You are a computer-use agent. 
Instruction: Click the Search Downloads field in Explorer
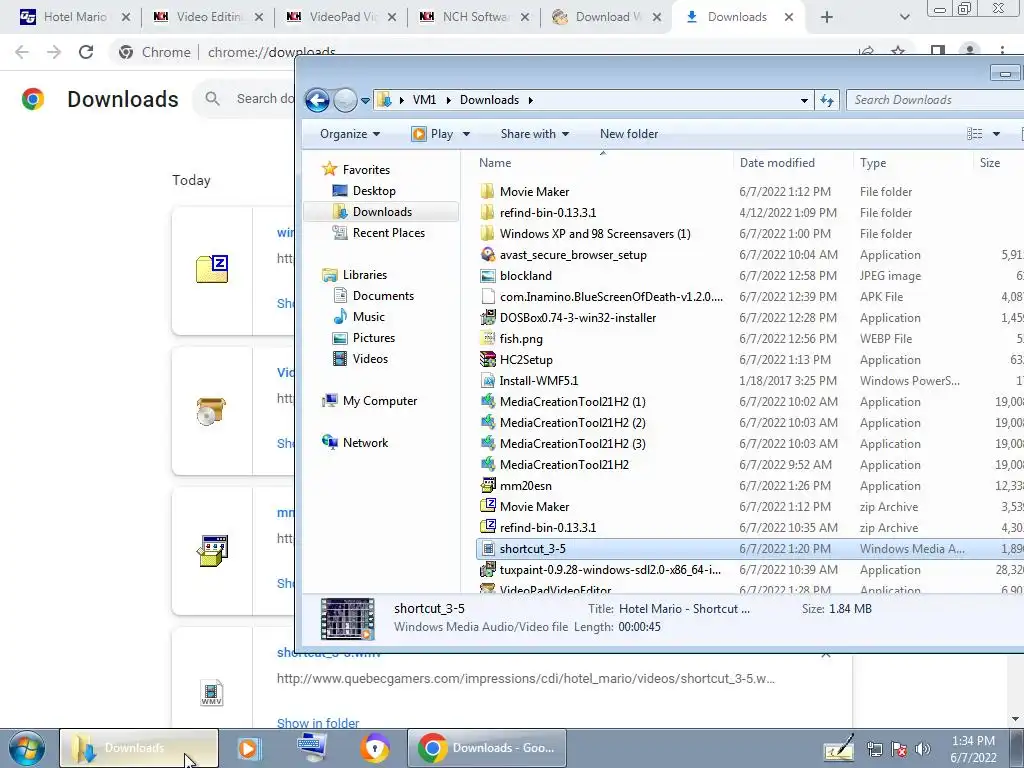point(935,100)
